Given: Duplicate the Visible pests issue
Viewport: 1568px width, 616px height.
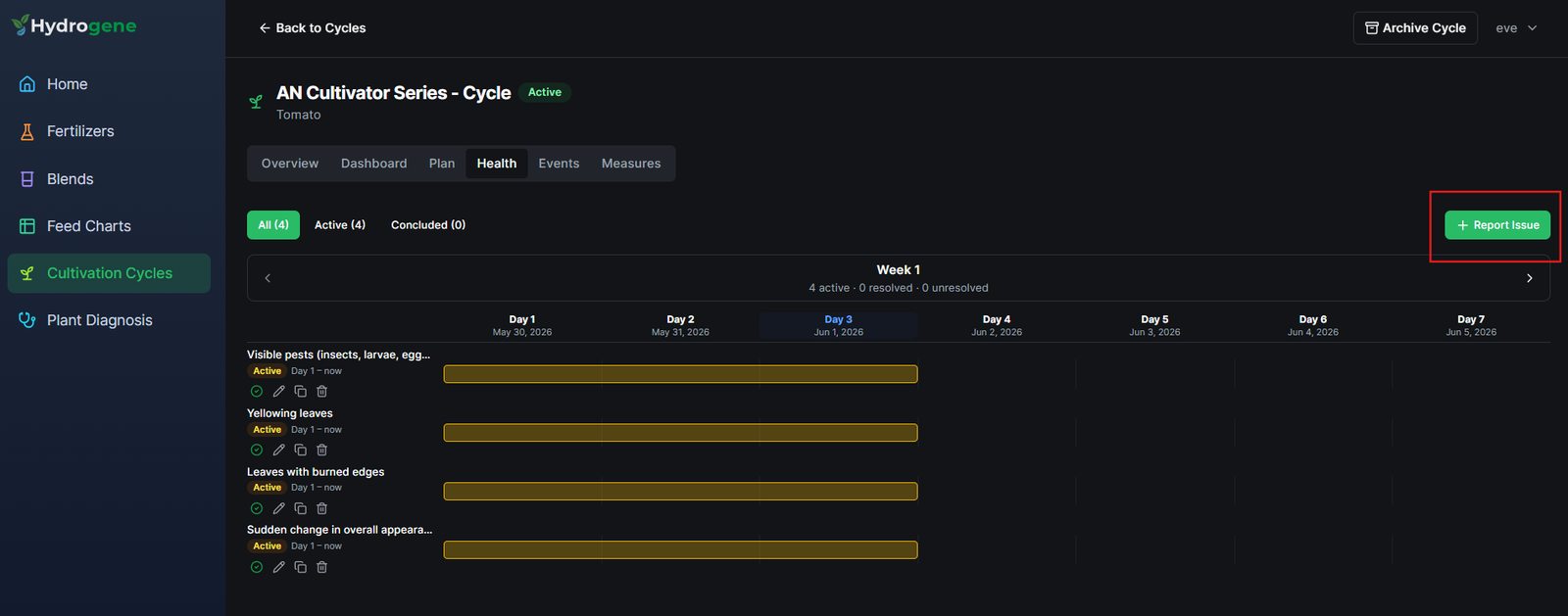Looking at the screenshot, I should coord(300,391).
